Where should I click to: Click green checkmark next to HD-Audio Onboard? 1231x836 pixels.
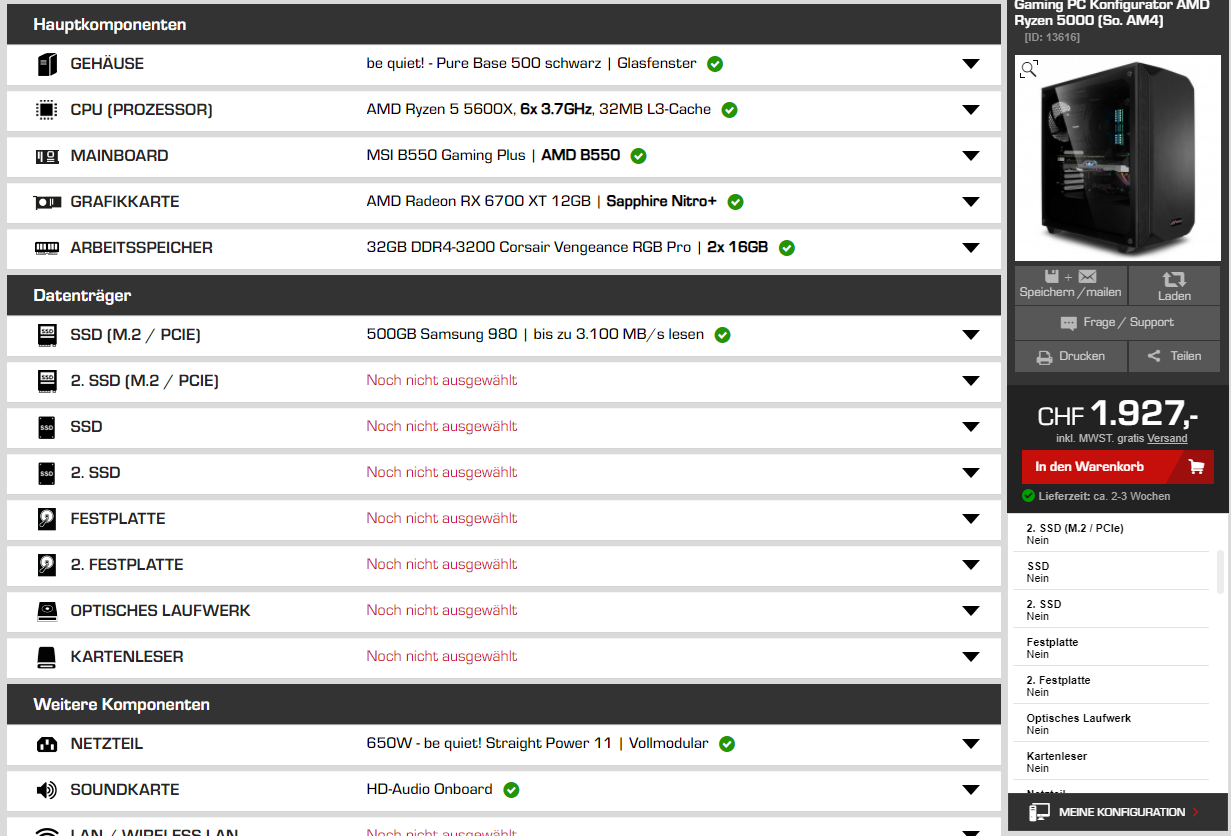pos(511,790)
